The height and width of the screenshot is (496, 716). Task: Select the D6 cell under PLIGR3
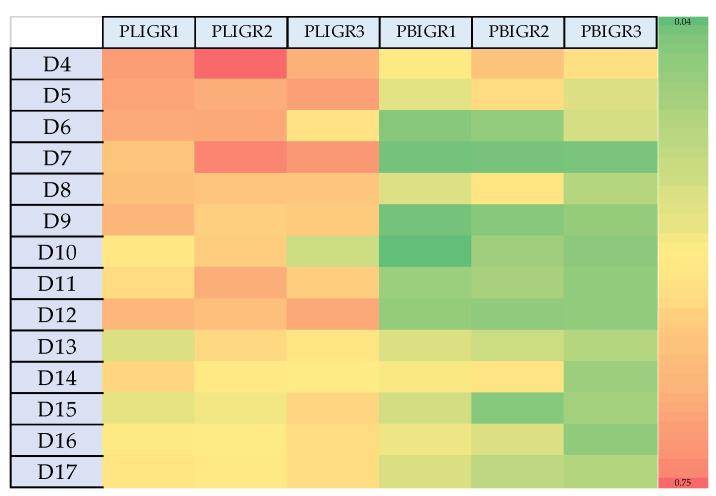333,127
